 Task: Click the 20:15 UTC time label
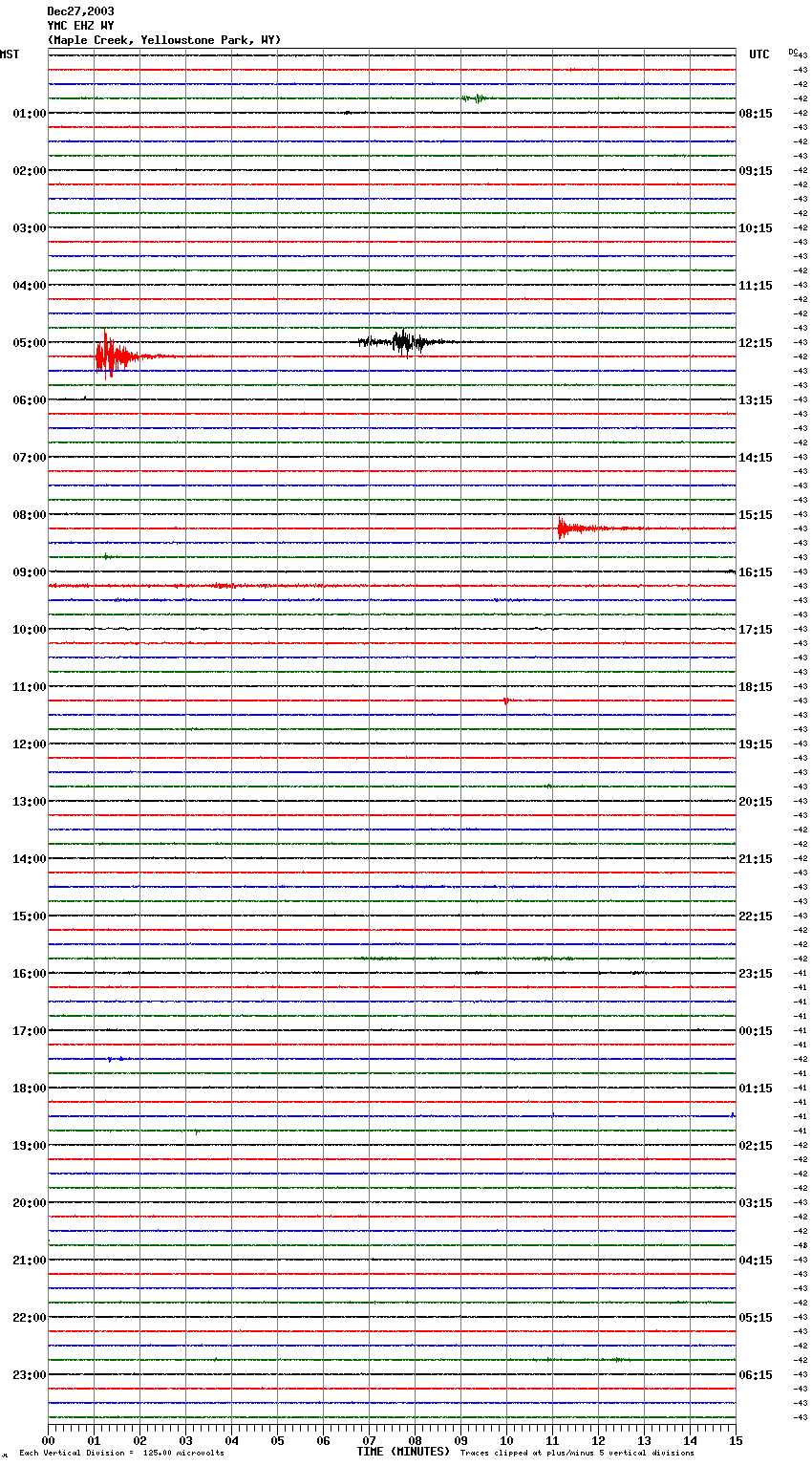756,802
